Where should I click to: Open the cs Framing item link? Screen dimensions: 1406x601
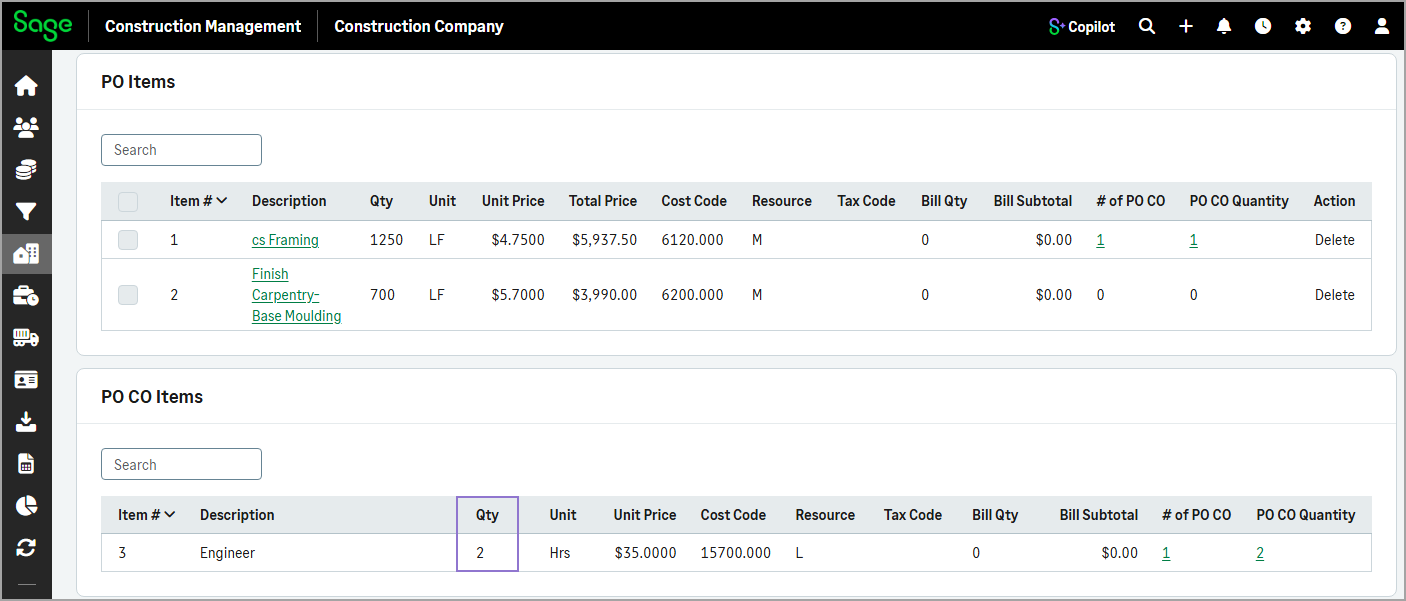[285, 240]
